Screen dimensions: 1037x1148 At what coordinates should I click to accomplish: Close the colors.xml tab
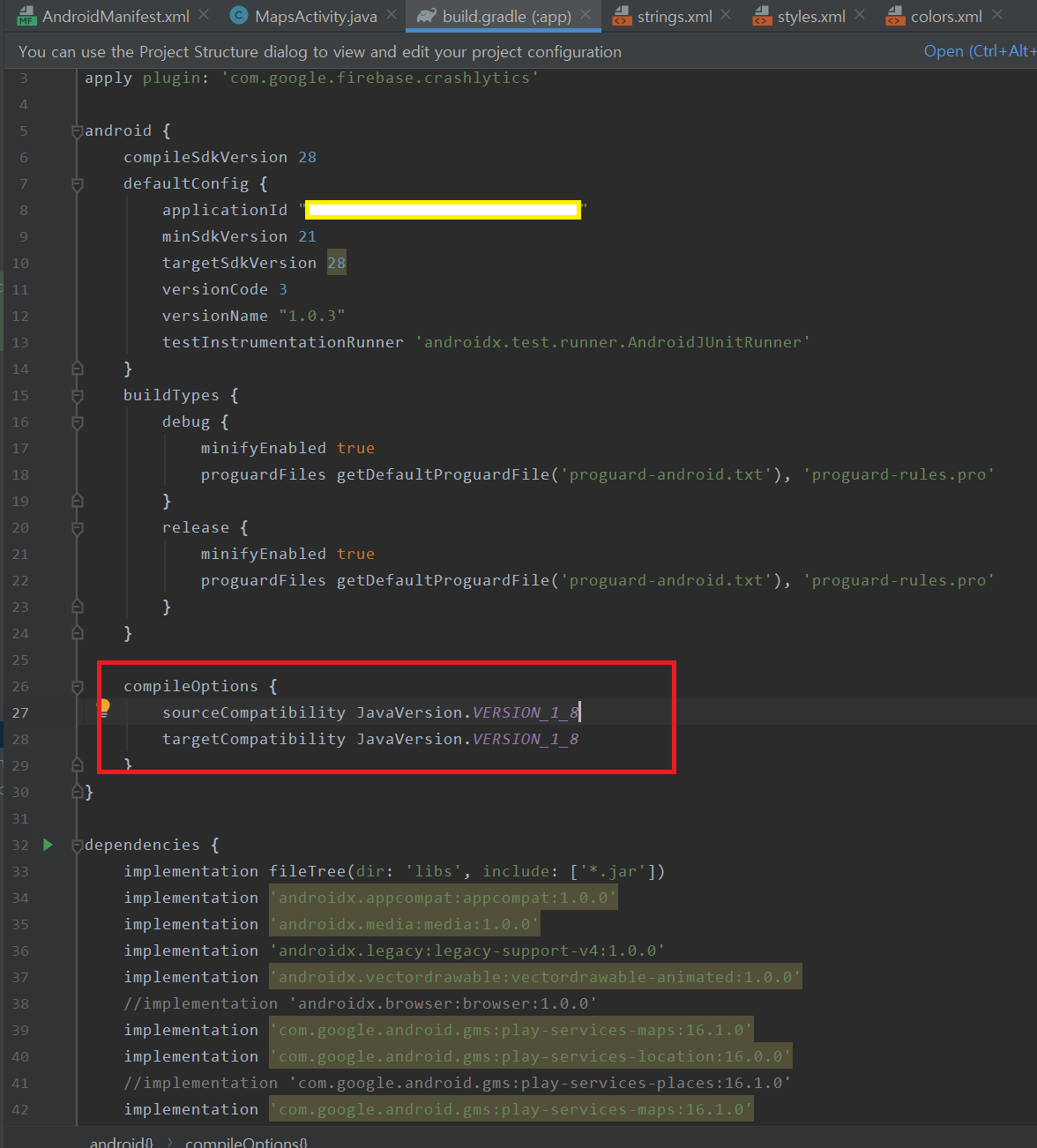(997, 15)
